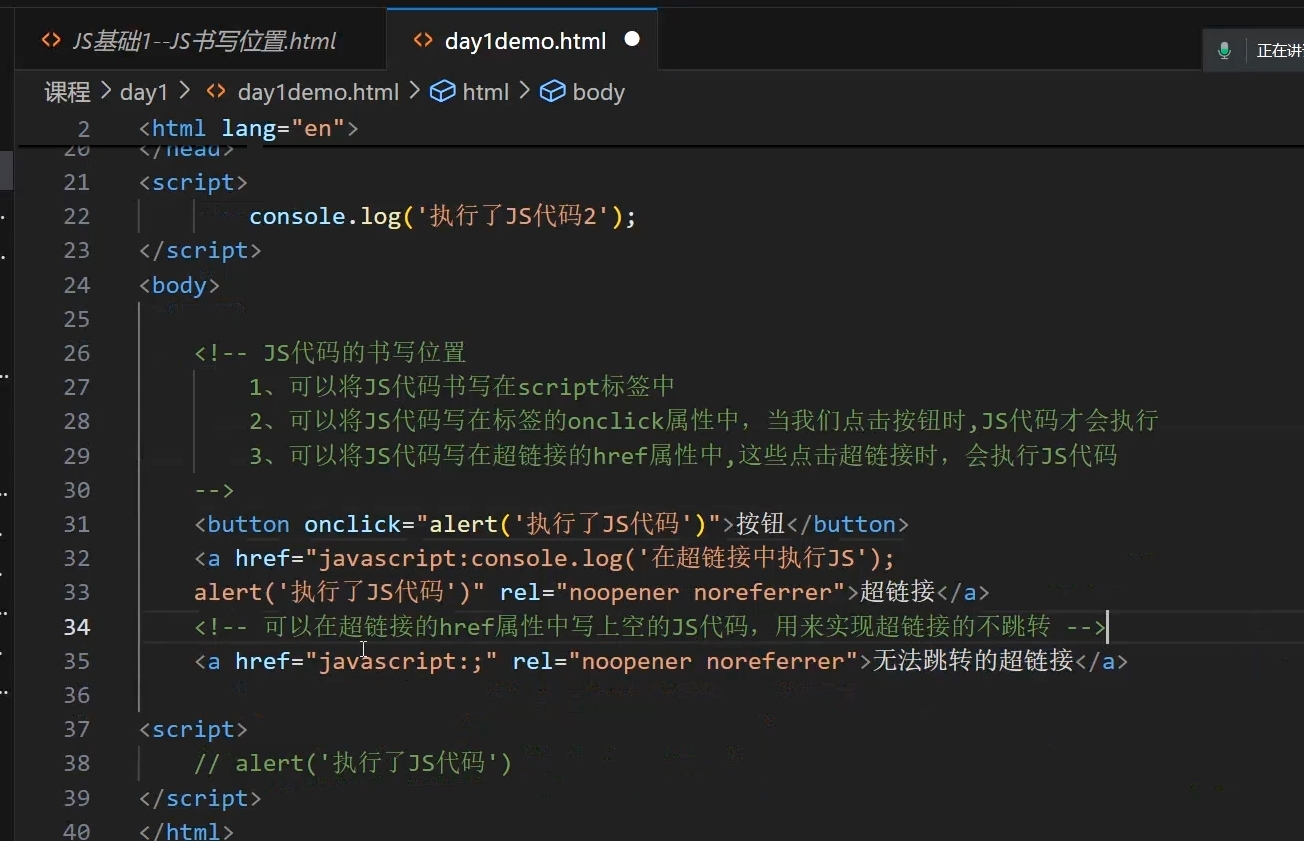
Task: Click line number 34 in the gutter
Action: (x=76, y=627)
